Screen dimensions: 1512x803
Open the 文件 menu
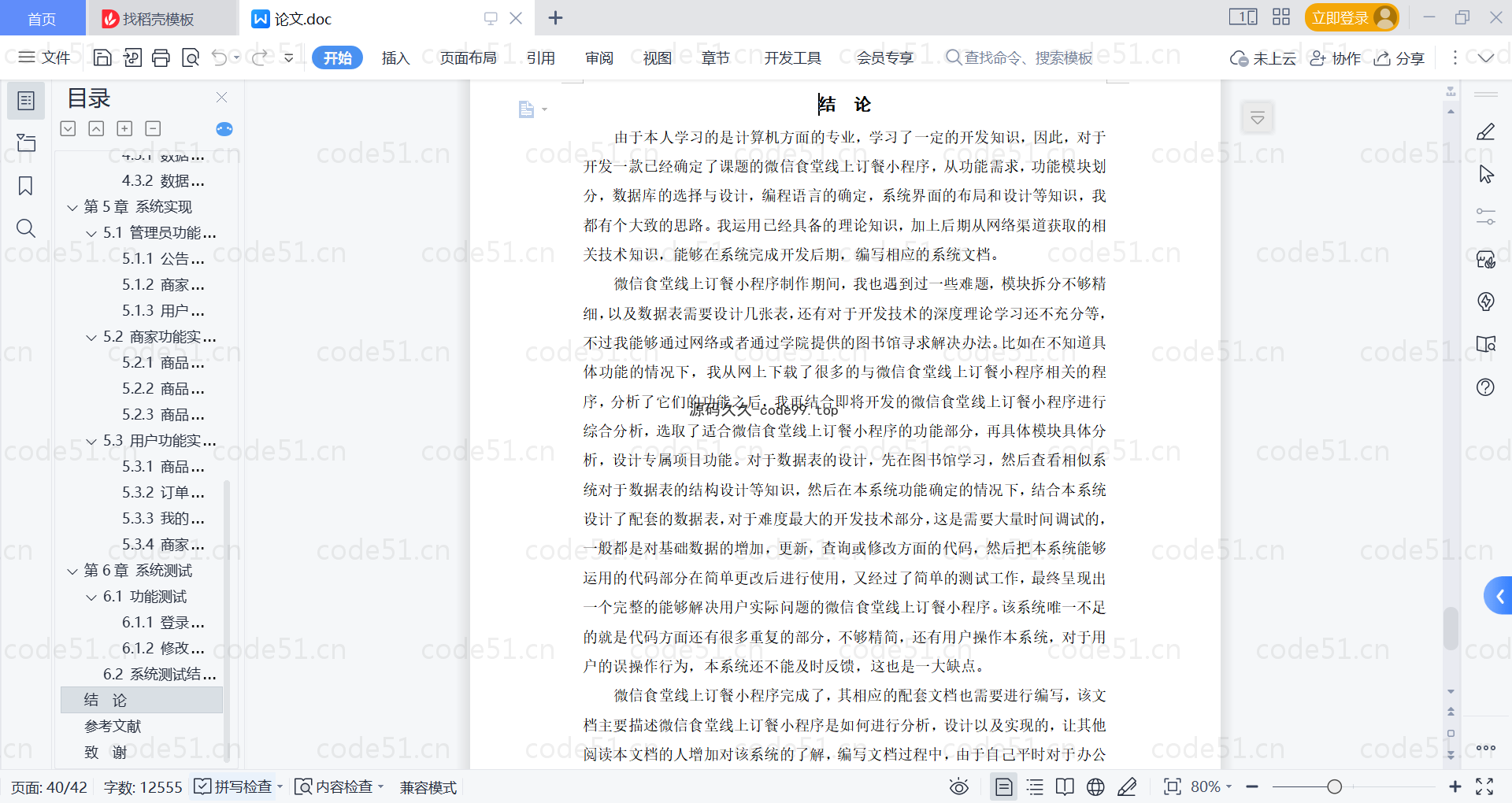45,57
